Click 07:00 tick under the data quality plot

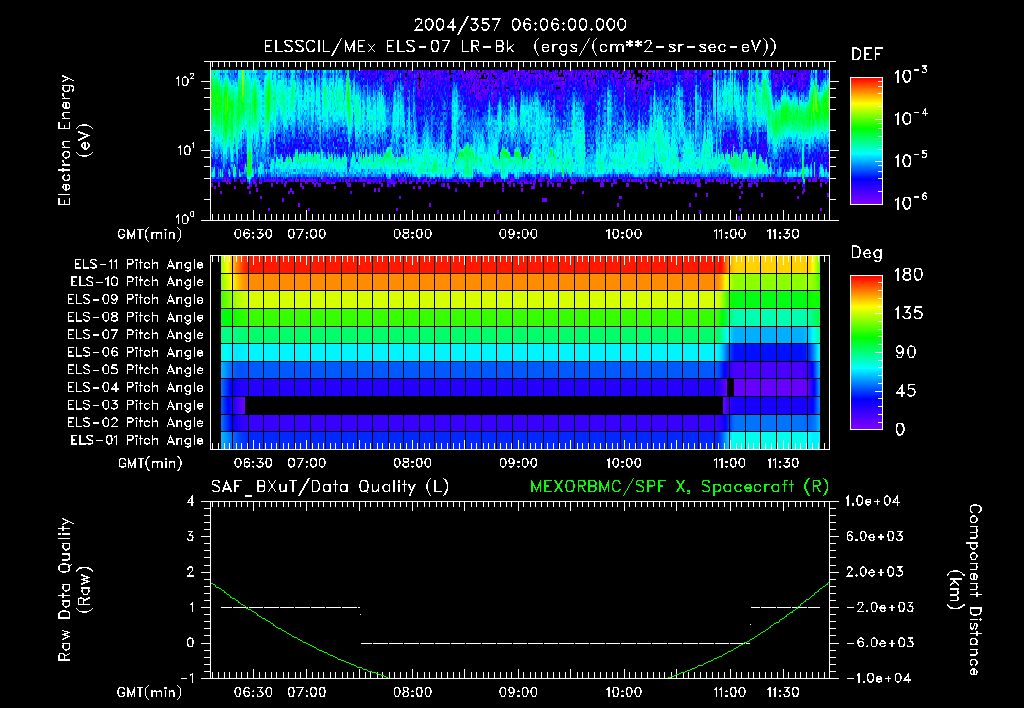[306, 692]
